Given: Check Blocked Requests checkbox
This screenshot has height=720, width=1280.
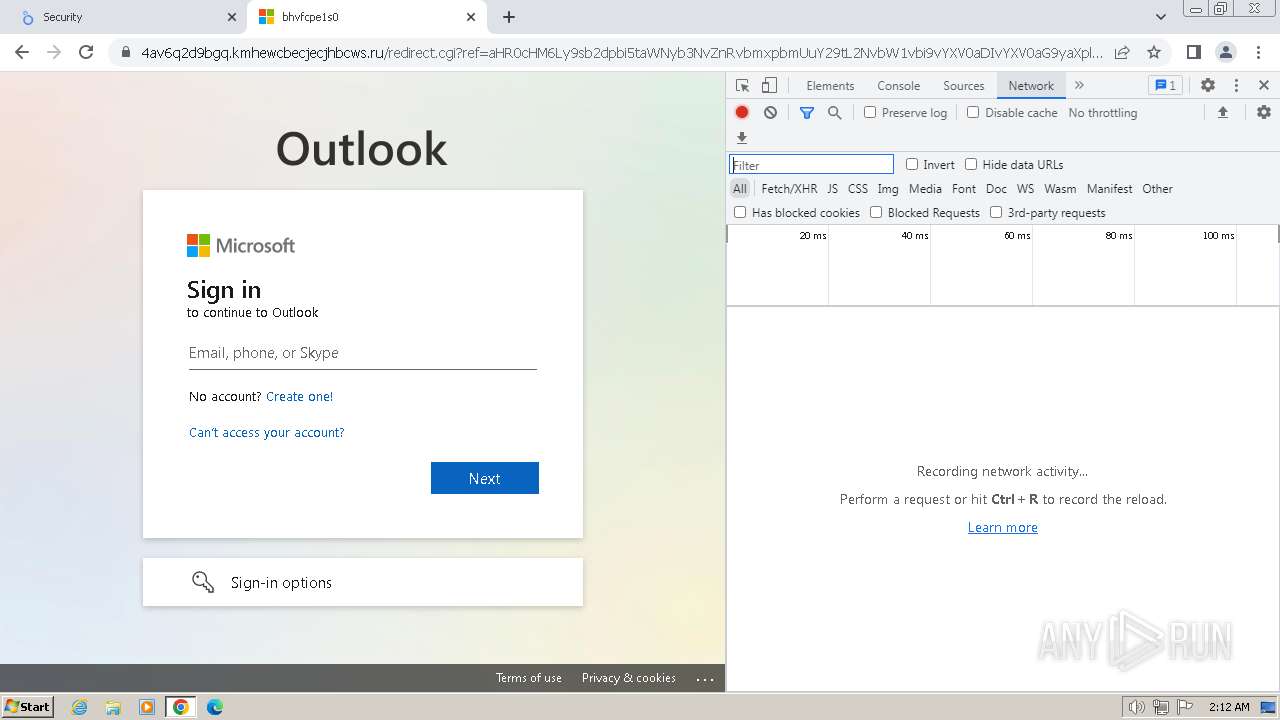Looking at the screenshot, I should (x=876, y=212).
